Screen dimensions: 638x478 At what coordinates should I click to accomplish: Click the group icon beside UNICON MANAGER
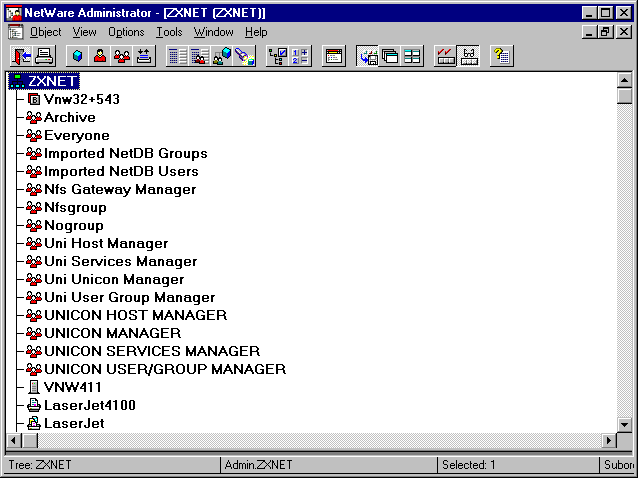(x=34, y=333)
